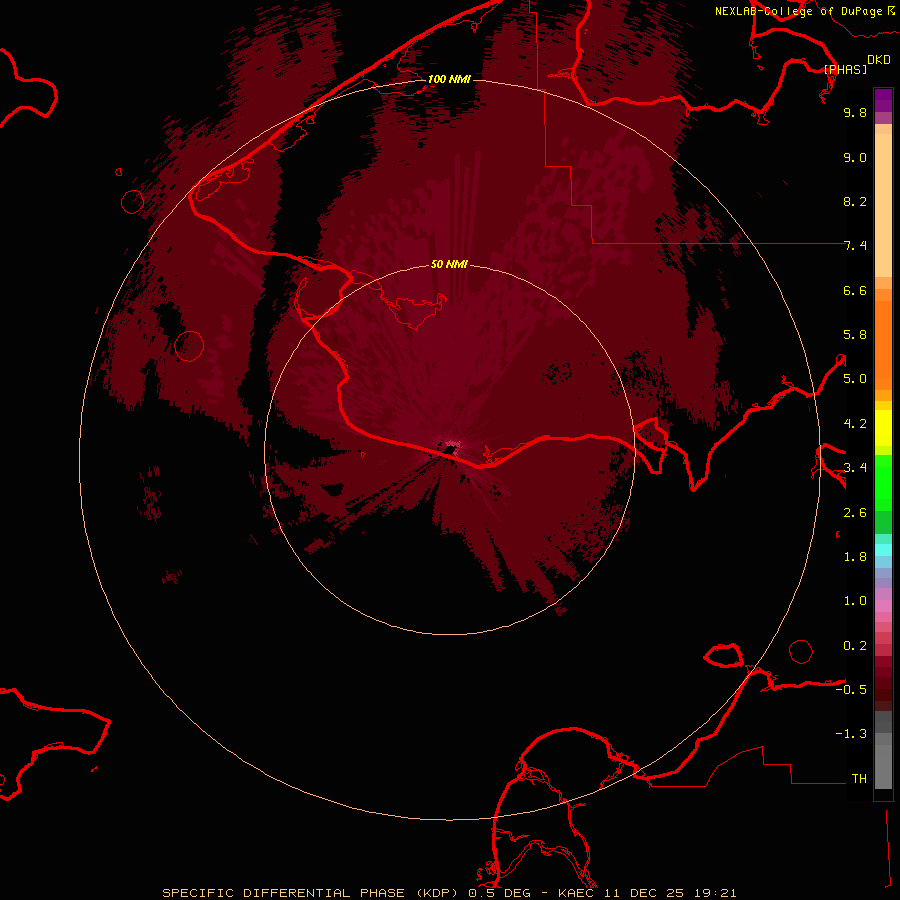Pick the bright green band on the color bar
Screen dimensions: 900x900
point(883,483)
